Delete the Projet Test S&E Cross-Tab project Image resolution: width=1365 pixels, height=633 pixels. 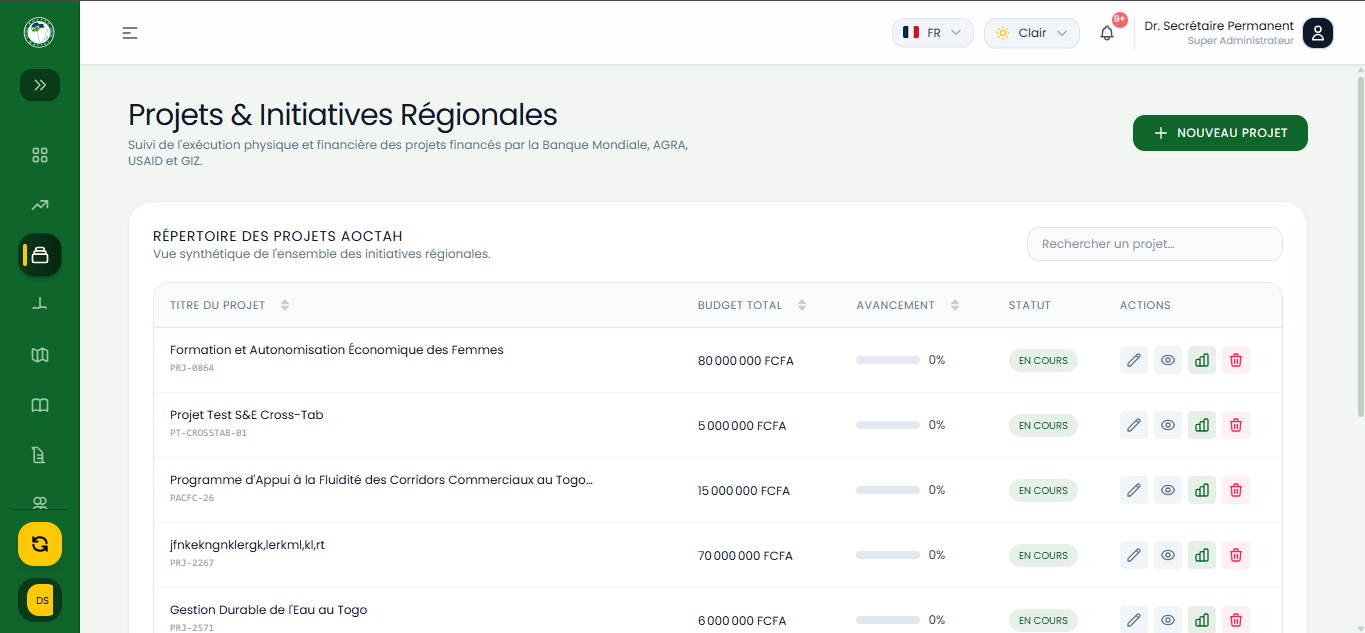(1236, 425)
